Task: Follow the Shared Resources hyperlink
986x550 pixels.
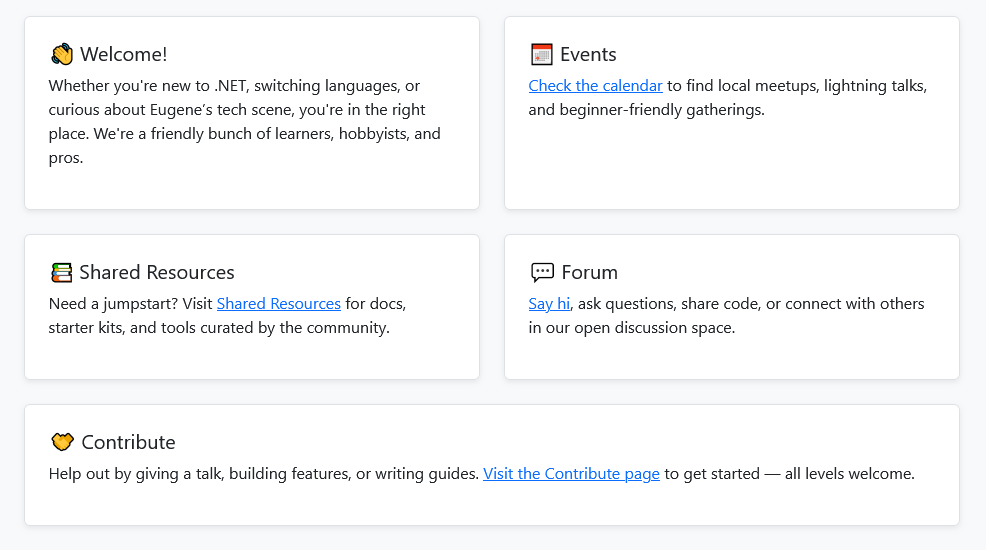Action: point(279,304)
